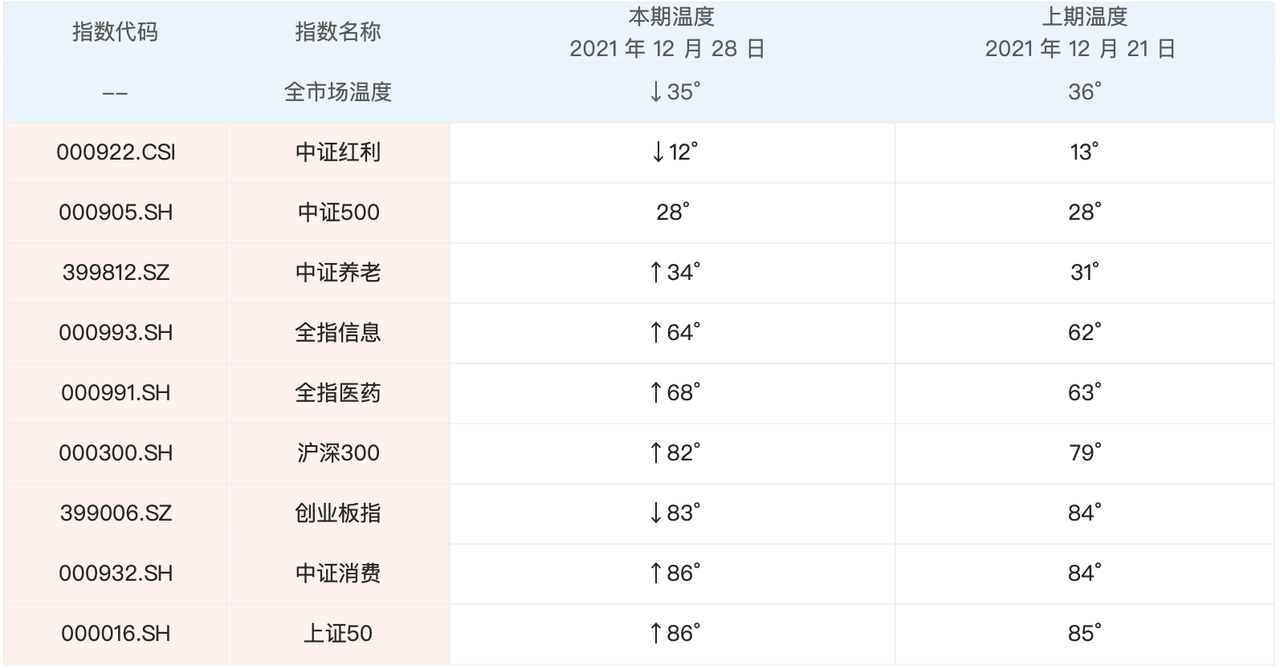Click the 全市场温度 row label
This screenshot has width=1280, height=669.
[338, 92]
